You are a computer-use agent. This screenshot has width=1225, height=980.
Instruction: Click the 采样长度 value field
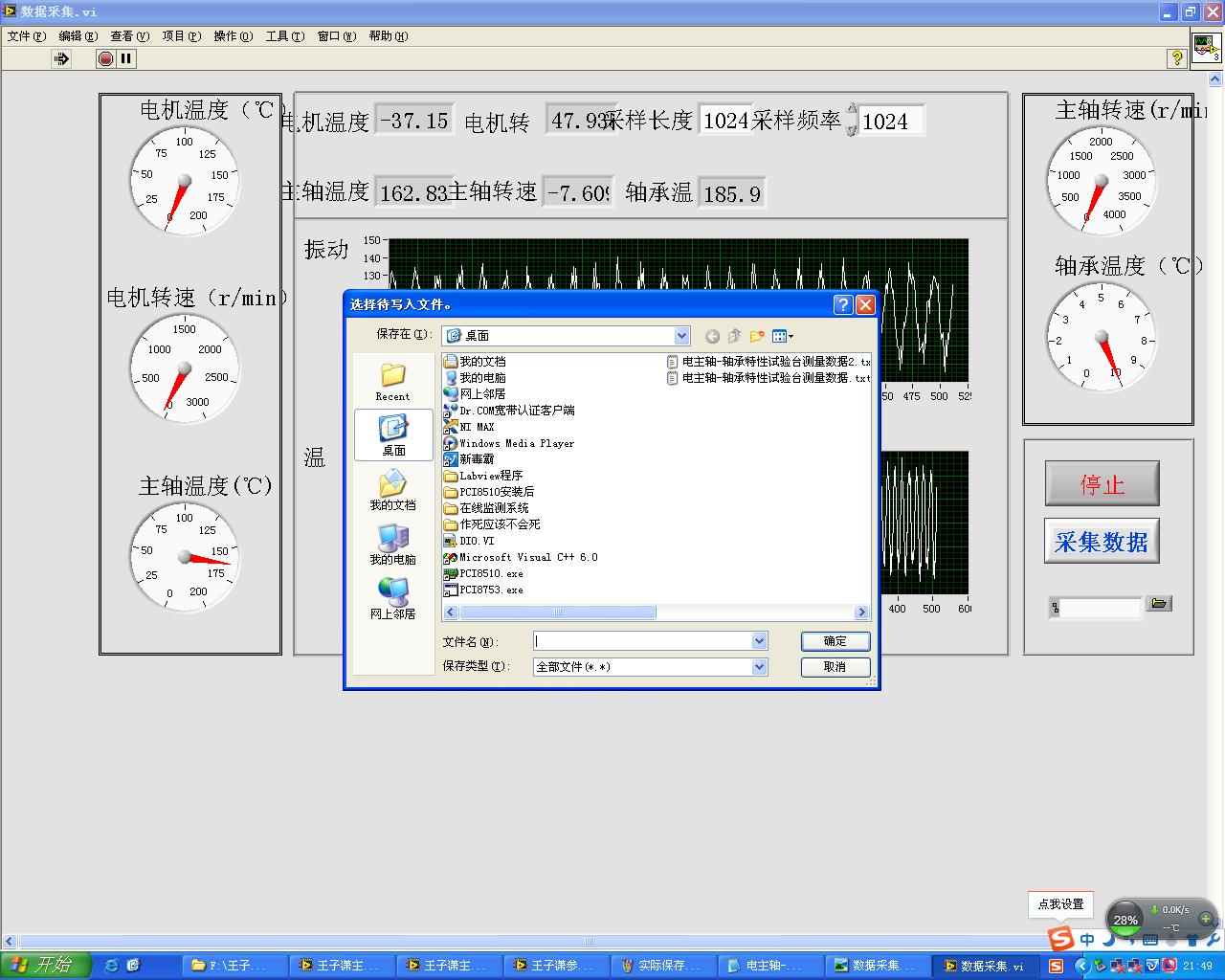pyautogui.click(x=724, y=120)
